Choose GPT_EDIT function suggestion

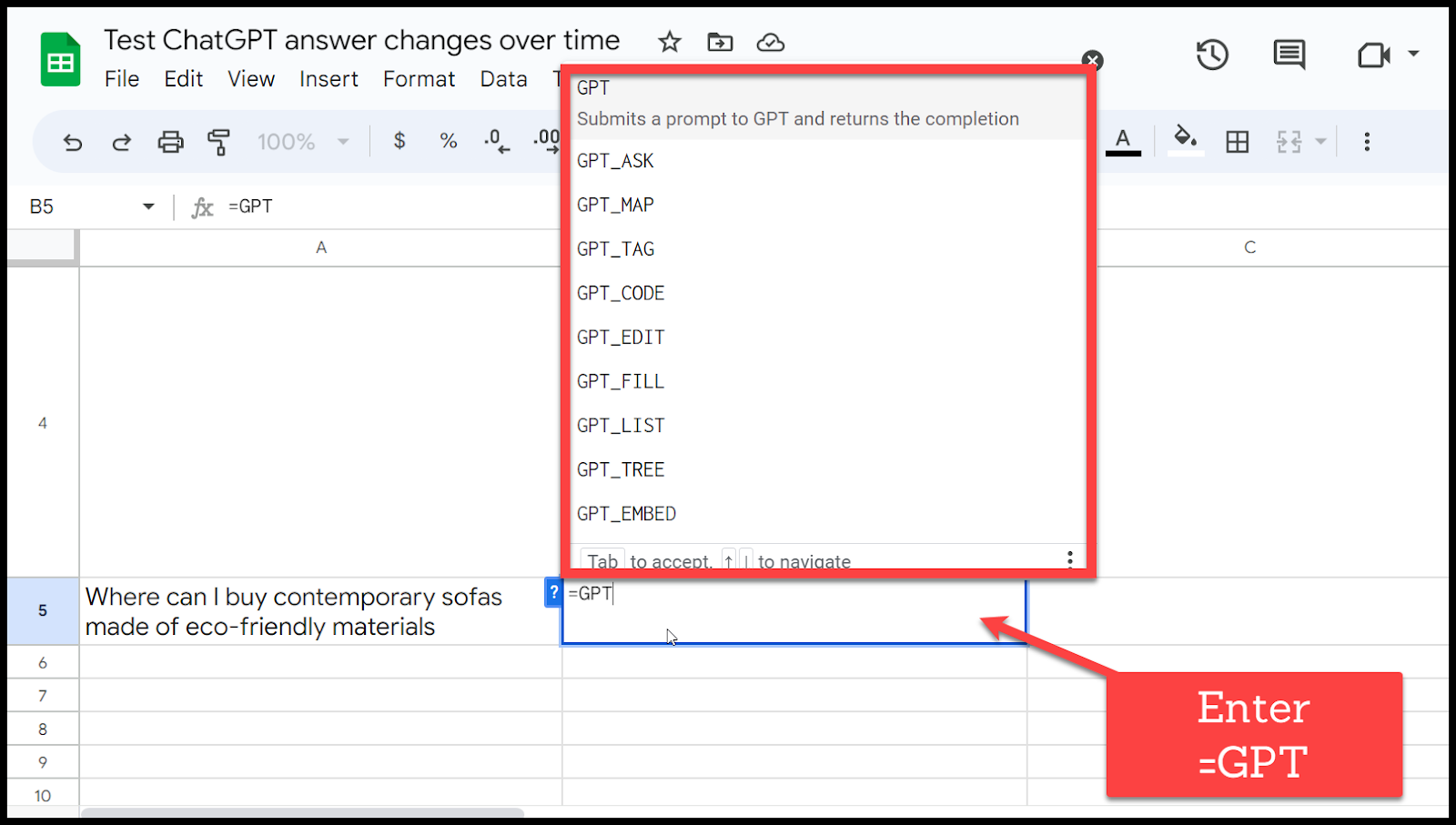tap(621, 337)
